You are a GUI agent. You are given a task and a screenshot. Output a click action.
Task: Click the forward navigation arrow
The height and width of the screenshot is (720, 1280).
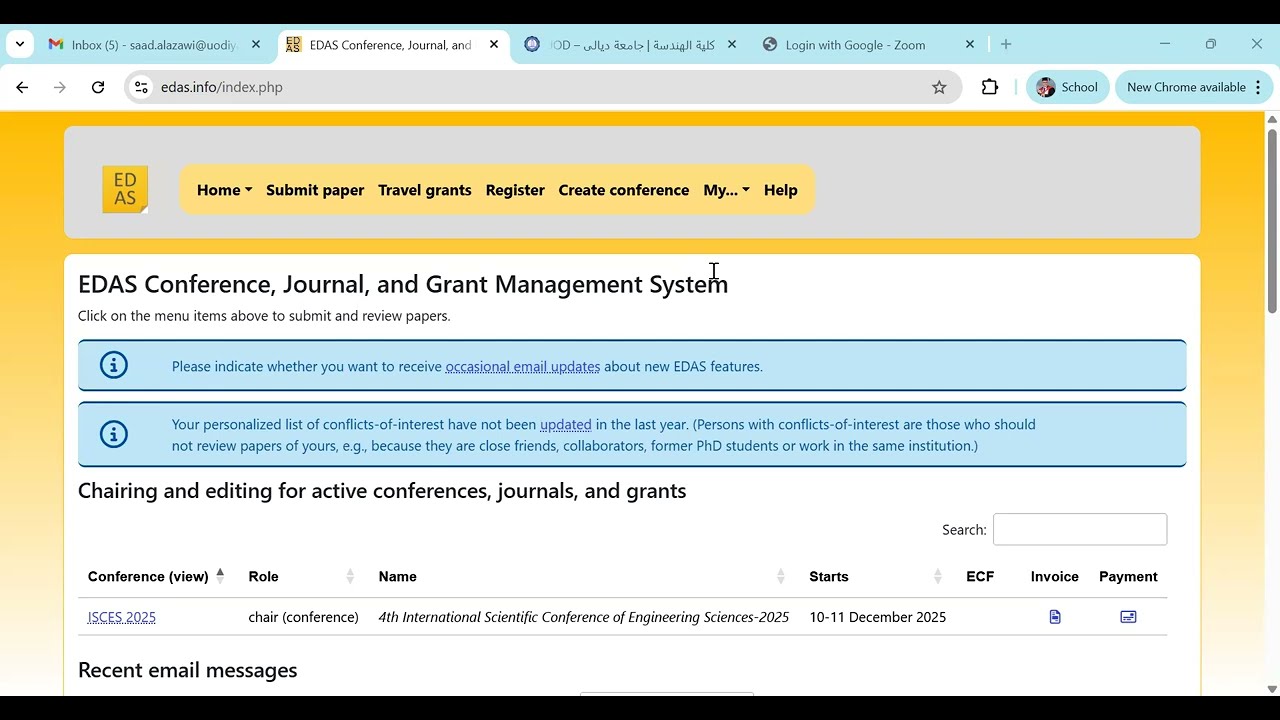click(60, 87)
